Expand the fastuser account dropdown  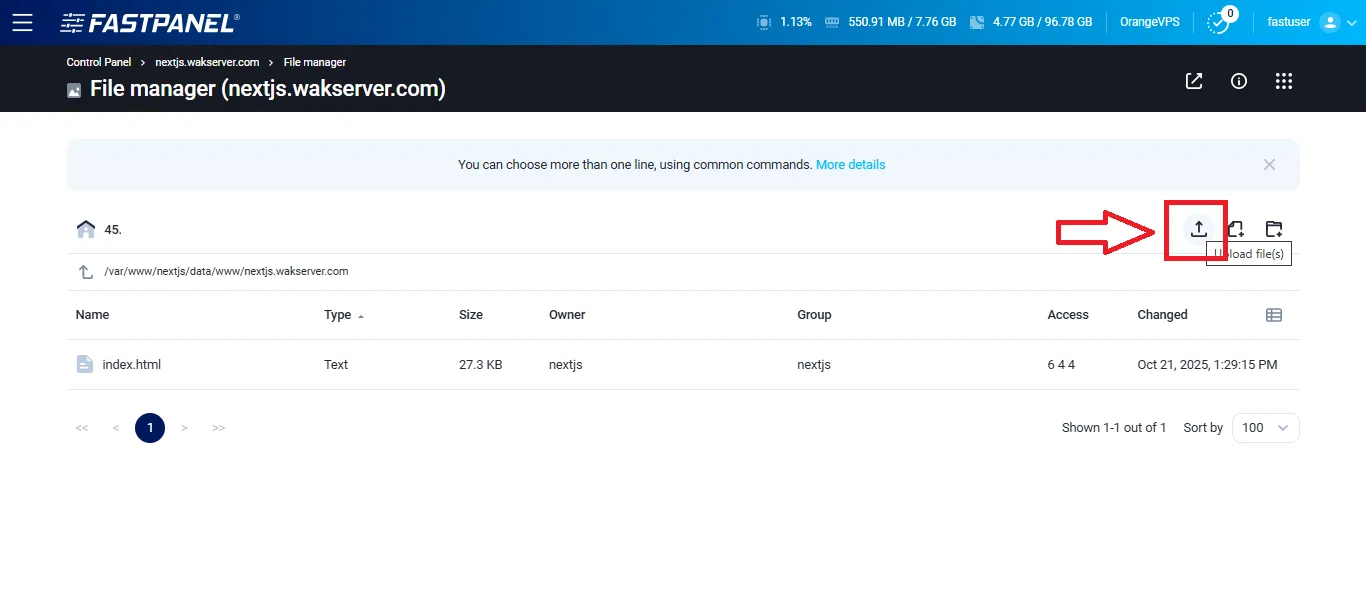point(1352,21)
